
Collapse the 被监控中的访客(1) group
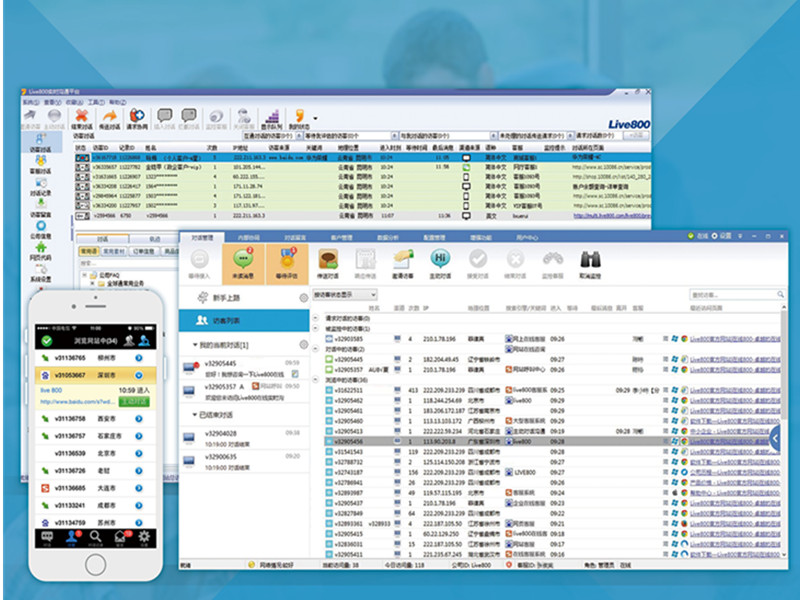pos(316,329)
